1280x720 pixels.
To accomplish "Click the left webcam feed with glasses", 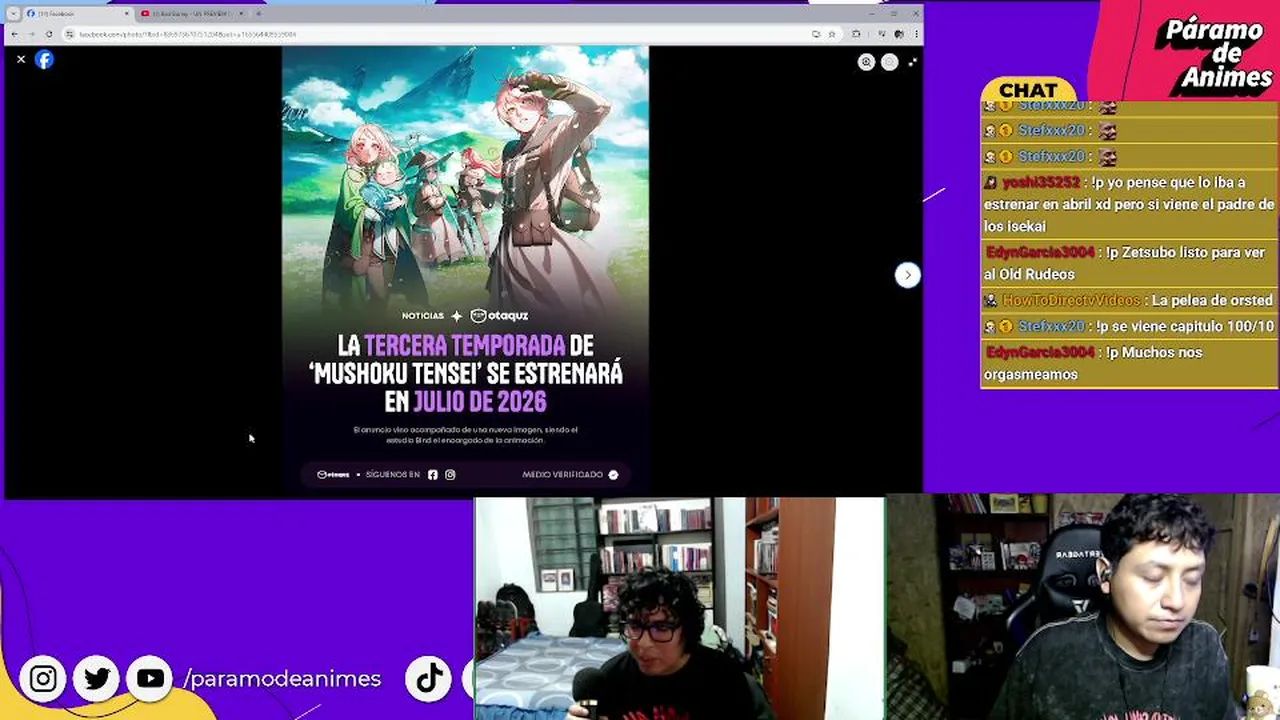I will click(679, 608).
